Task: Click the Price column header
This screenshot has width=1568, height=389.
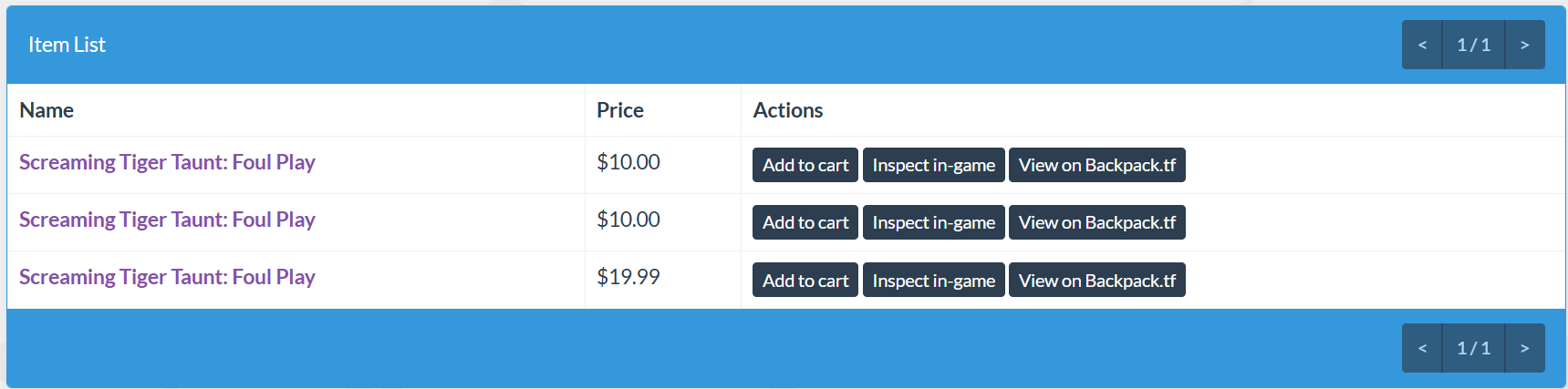Action: pos(620,110)
